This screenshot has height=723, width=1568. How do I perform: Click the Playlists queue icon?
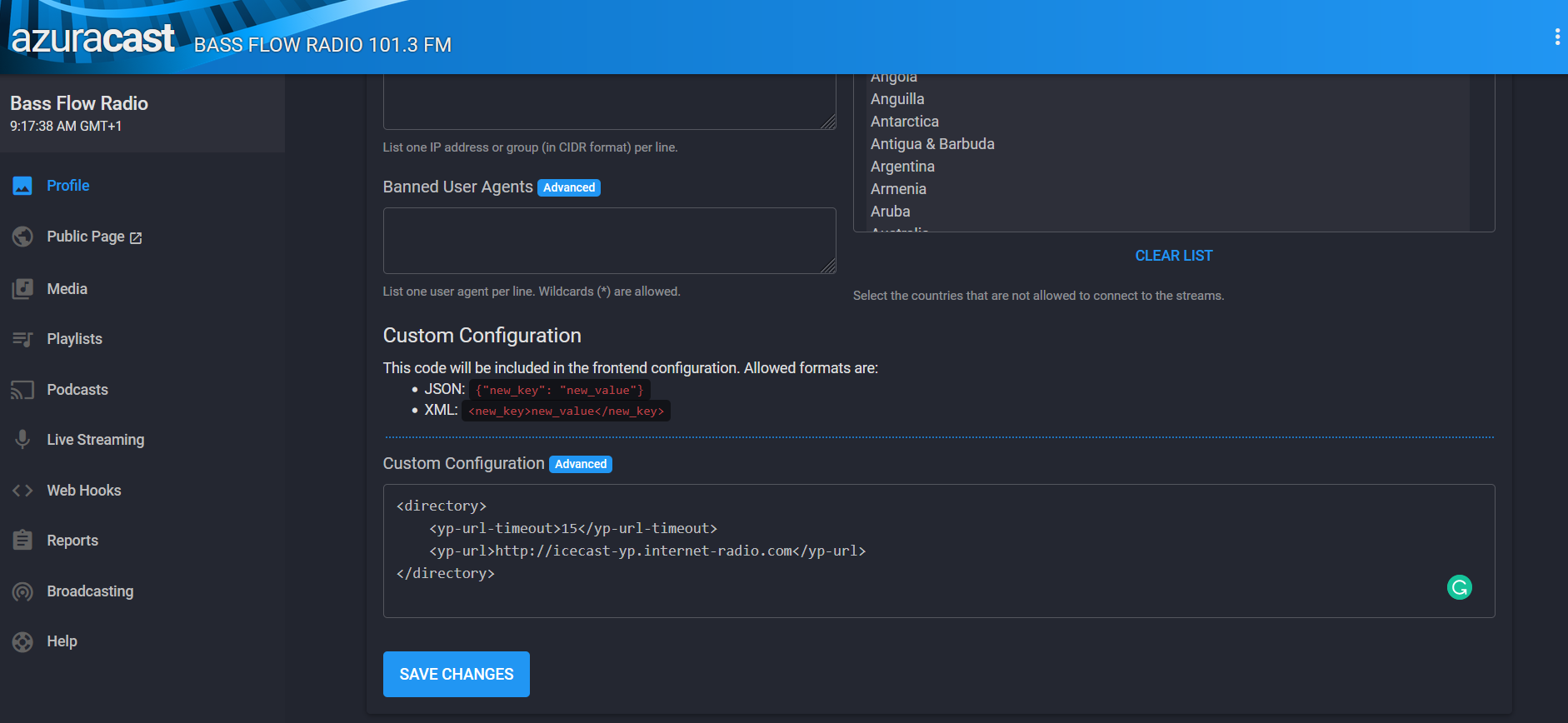22,339
